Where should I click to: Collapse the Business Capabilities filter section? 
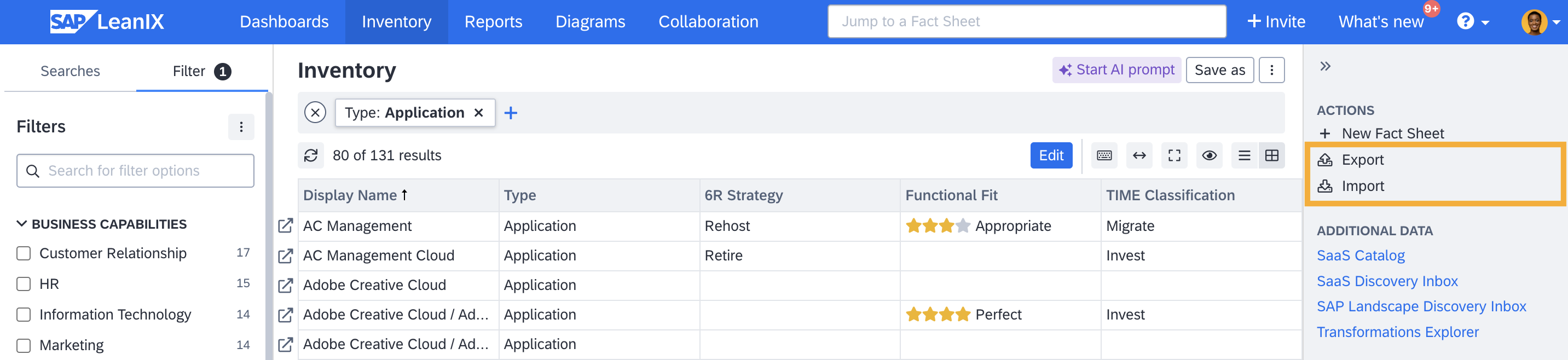22,224
